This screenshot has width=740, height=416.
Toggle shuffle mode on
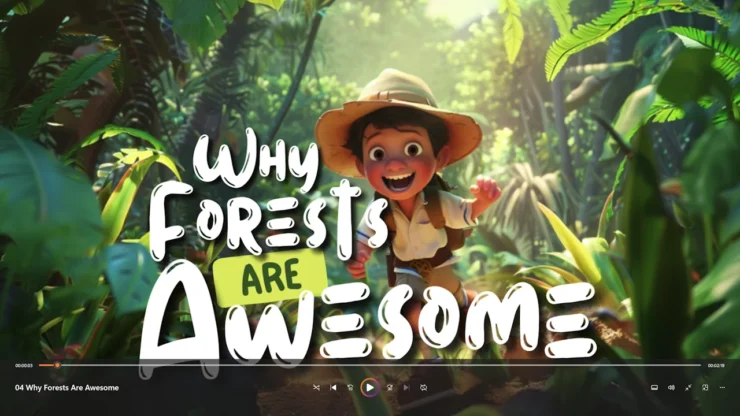click(316, 388)
